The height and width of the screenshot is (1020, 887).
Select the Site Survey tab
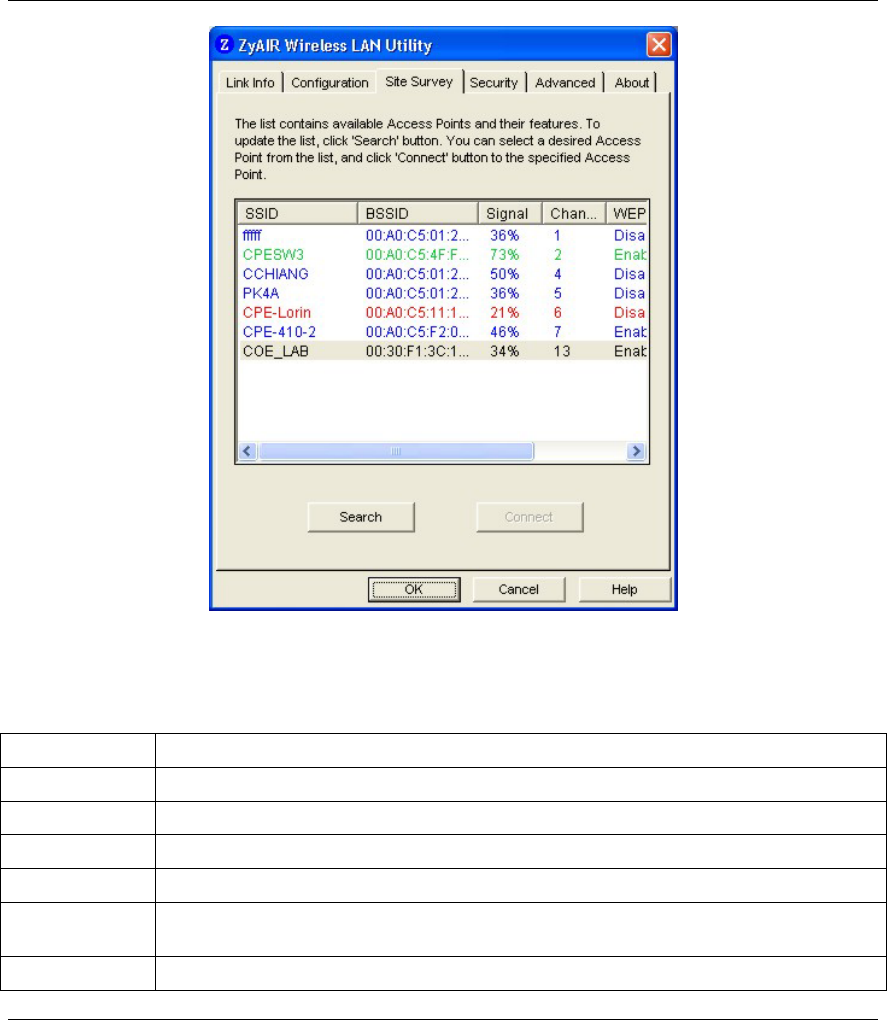tap(419, 81)
